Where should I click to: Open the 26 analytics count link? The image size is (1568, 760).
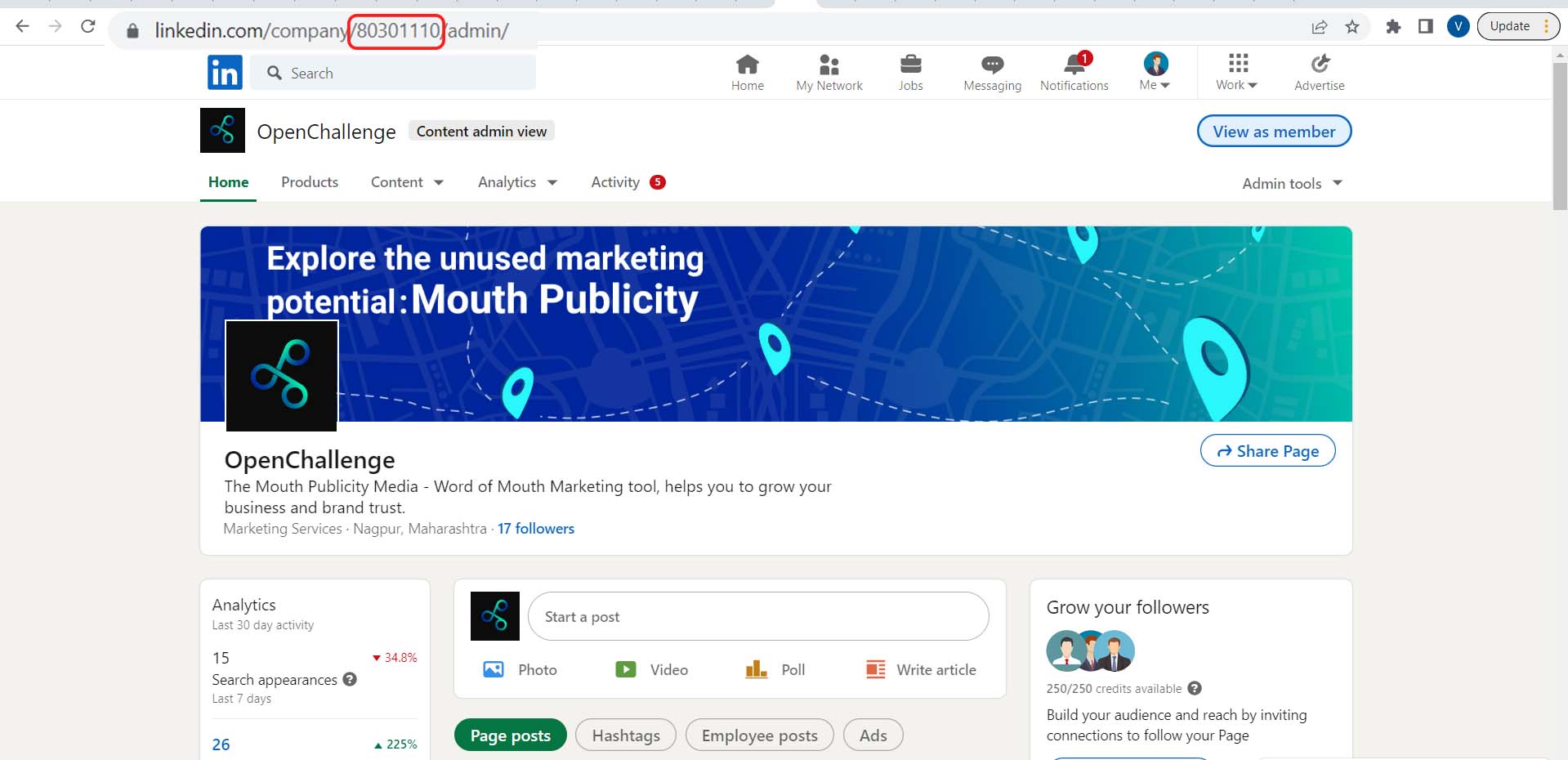point(221,744)
